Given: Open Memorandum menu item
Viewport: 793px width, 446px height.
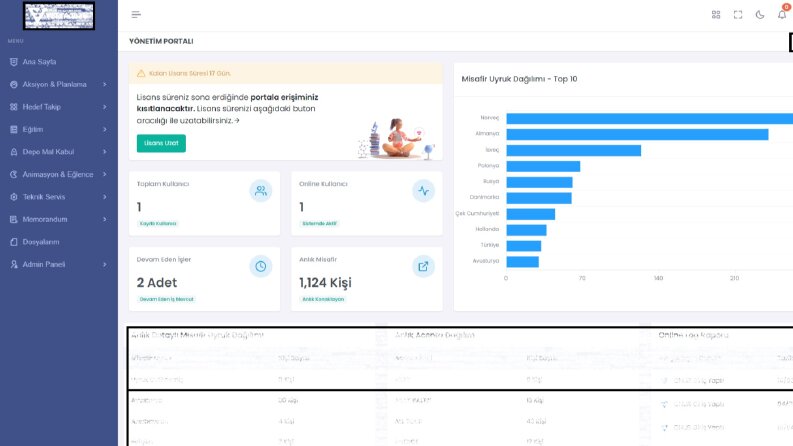Looking at the screenshot, I should 45,219.
